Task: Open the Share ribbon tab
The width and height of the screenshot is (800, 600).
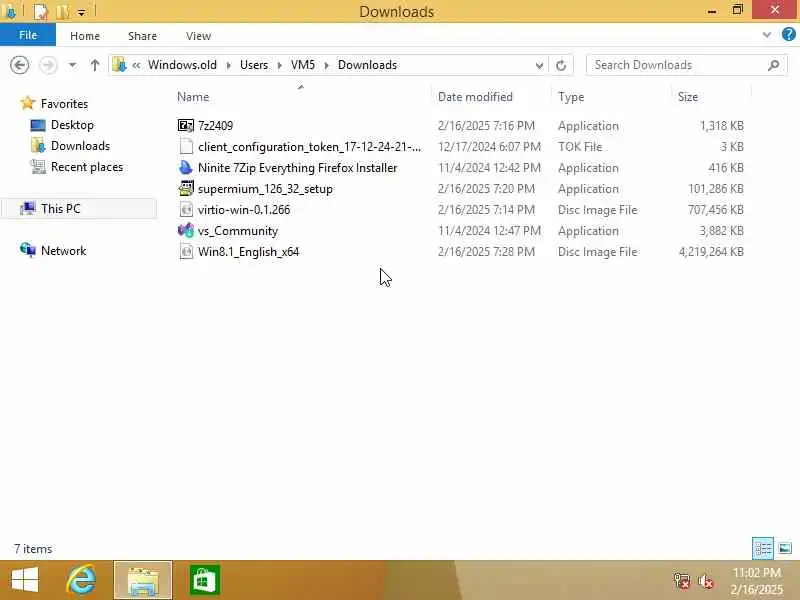Action: click(x=142, y=36)
